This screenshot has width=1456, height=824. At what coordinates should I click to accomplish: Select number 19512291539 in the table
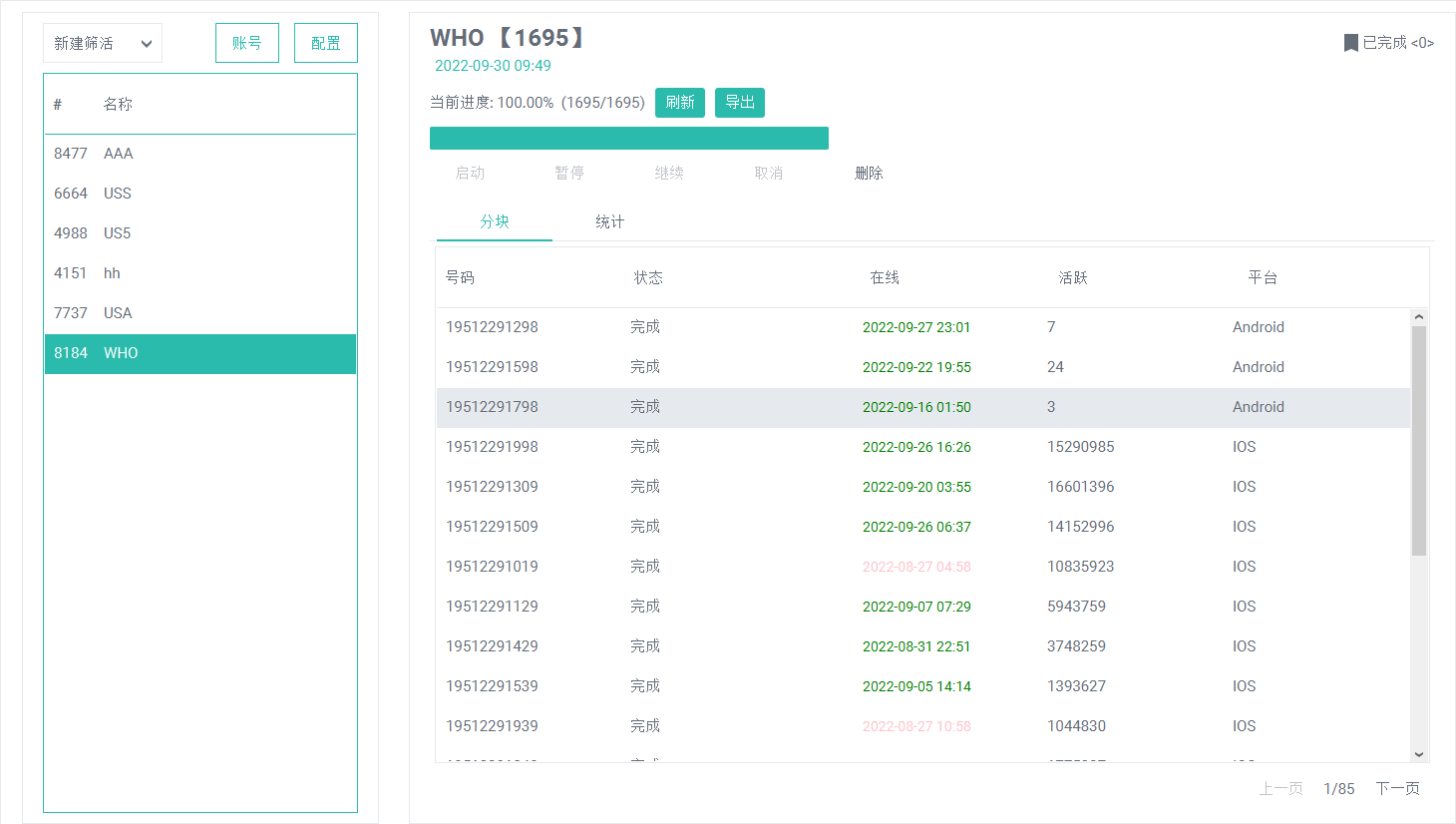492,686
